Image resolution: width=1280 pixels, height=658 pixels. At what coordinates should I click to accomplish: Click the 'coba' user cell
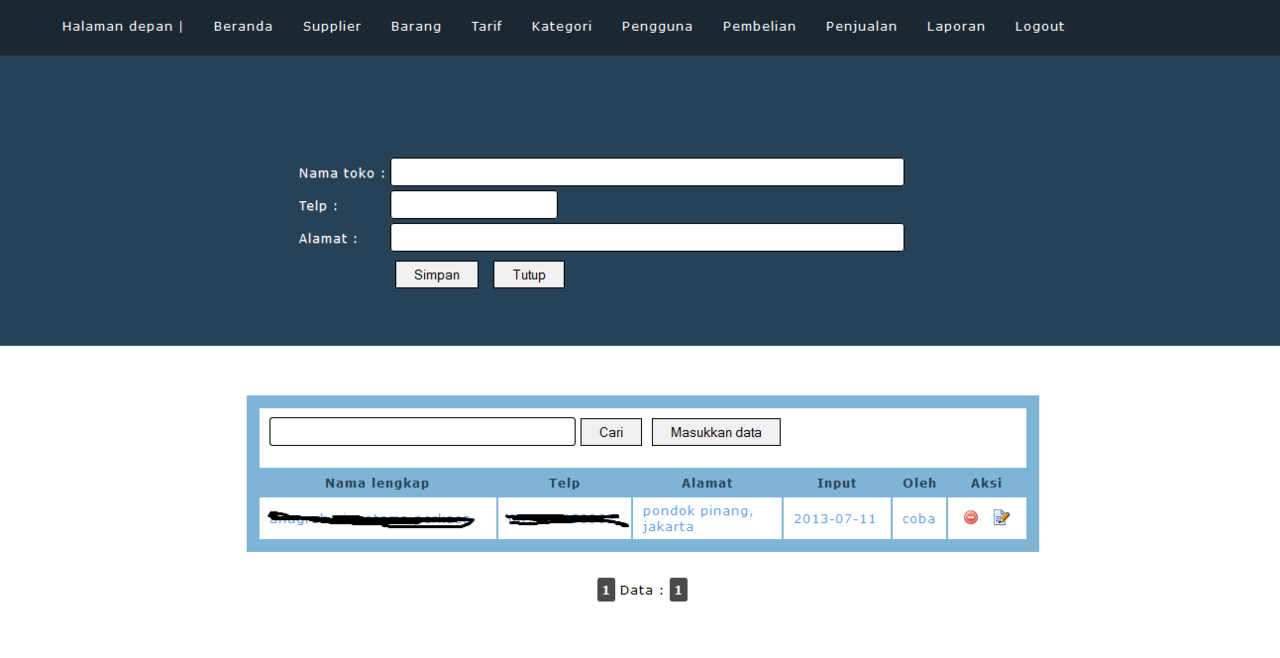click(x=919, y=518)
